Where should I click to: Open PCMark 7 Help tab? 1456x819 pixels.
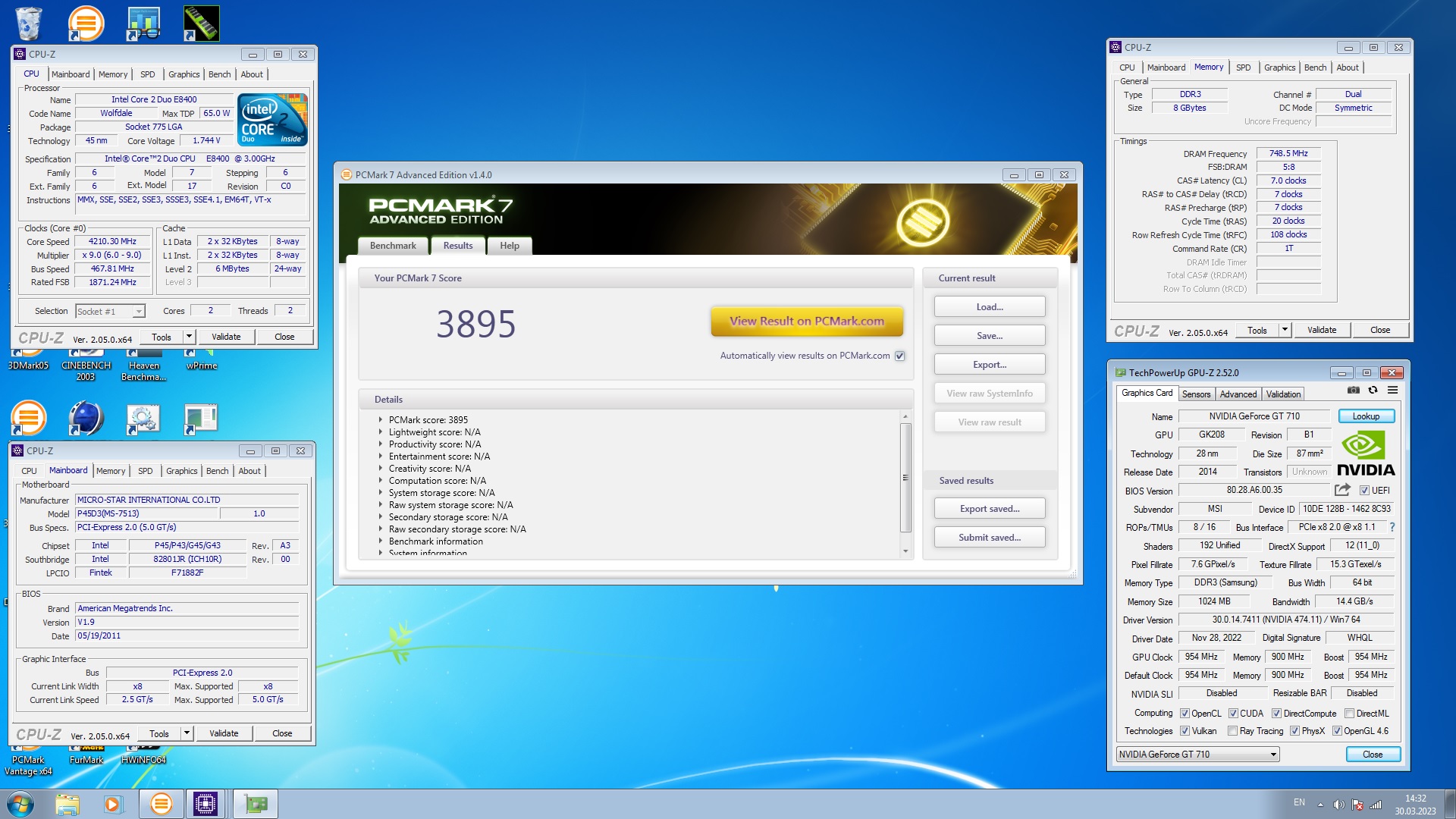coord(510,246)
